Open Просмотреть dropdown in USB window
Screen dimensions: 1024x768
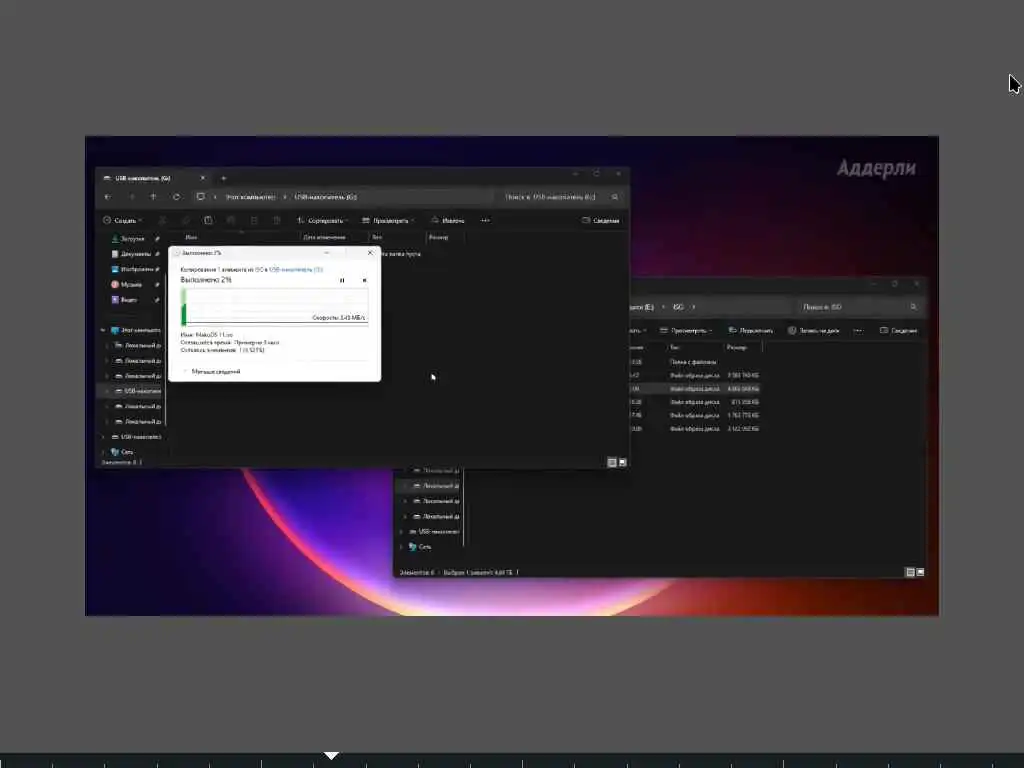coord(388,221)
